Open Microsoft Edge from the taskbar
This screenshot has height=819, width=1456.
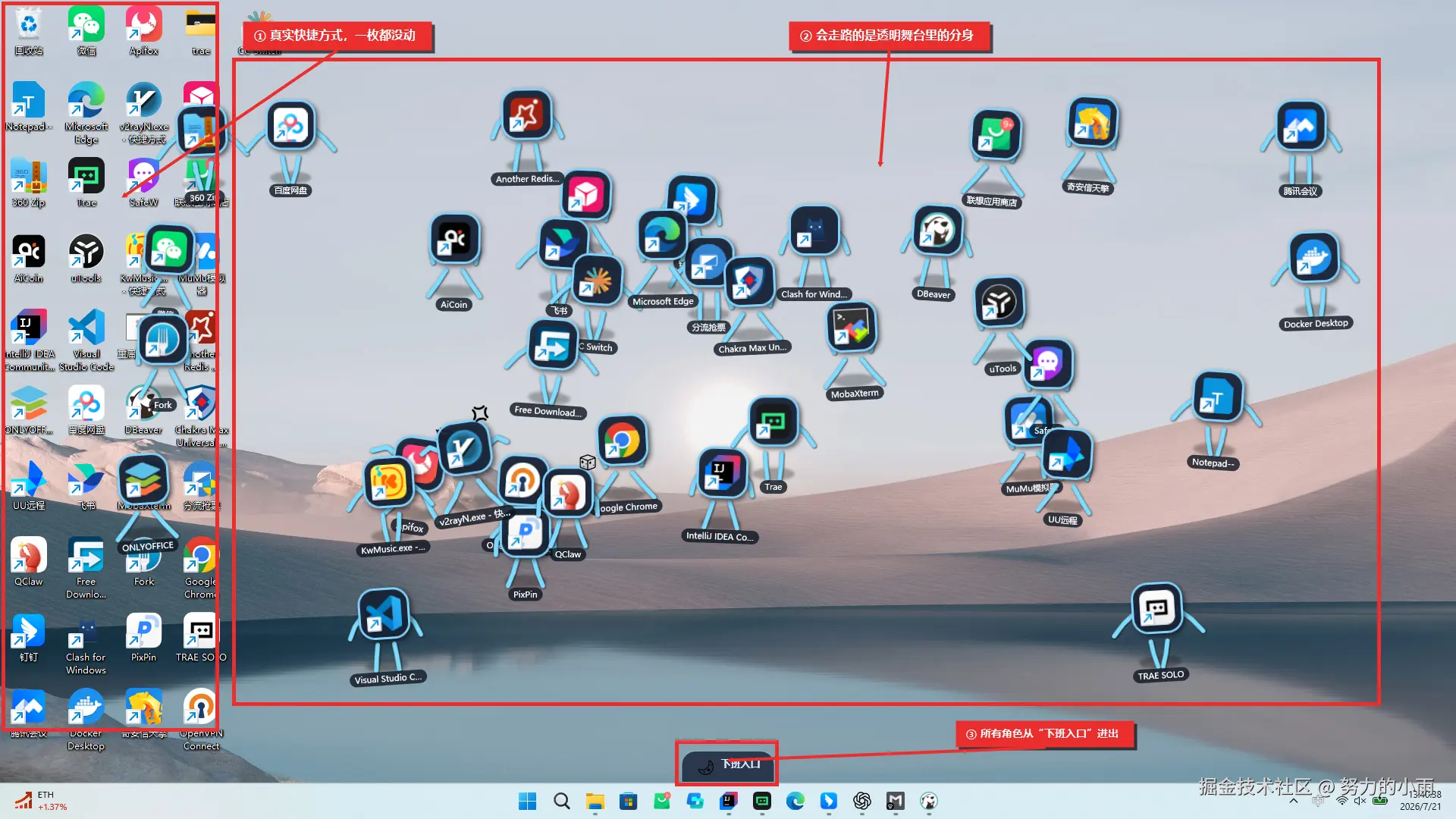(x=795, y=802)
